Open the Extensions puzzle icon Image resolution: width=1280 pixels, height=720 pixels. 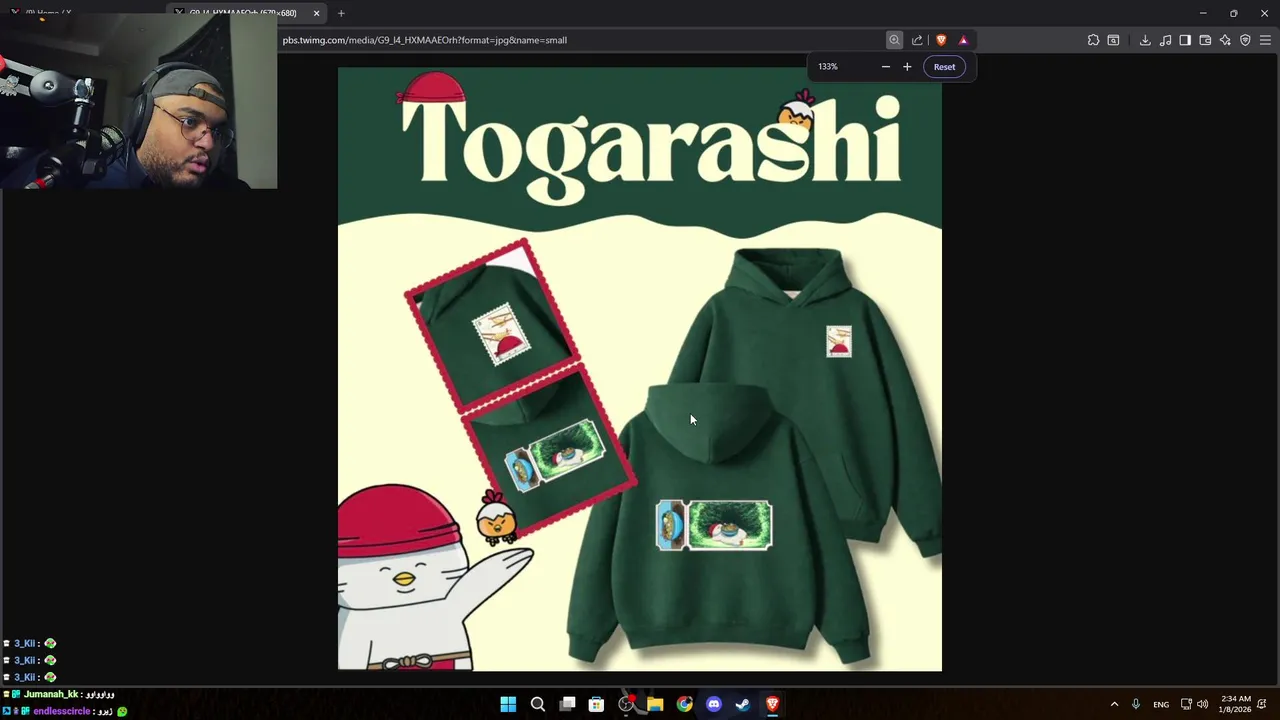1093,40
